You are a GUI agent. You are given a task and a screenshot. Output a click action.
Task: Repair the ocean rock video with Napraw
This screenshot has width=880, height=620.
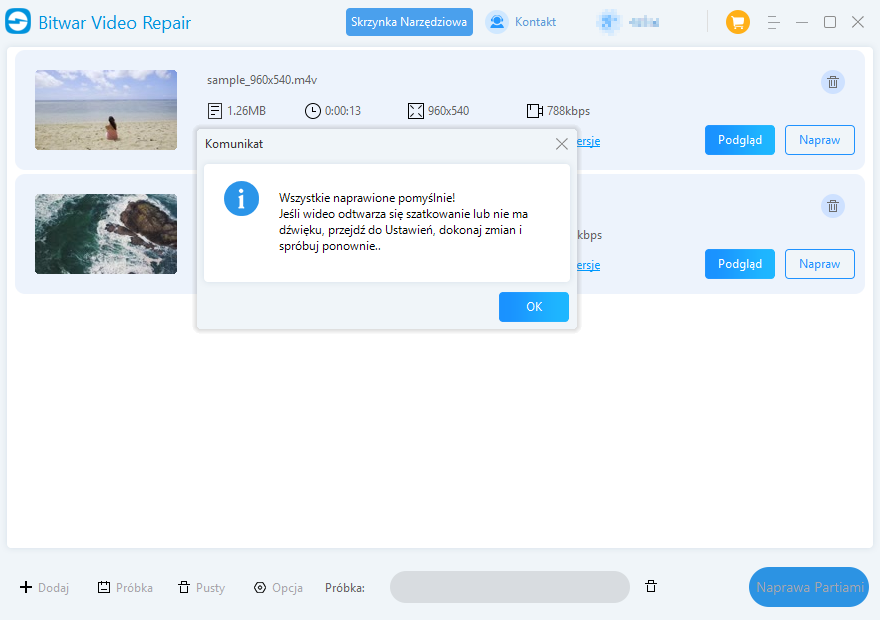[x=819, y=264]
